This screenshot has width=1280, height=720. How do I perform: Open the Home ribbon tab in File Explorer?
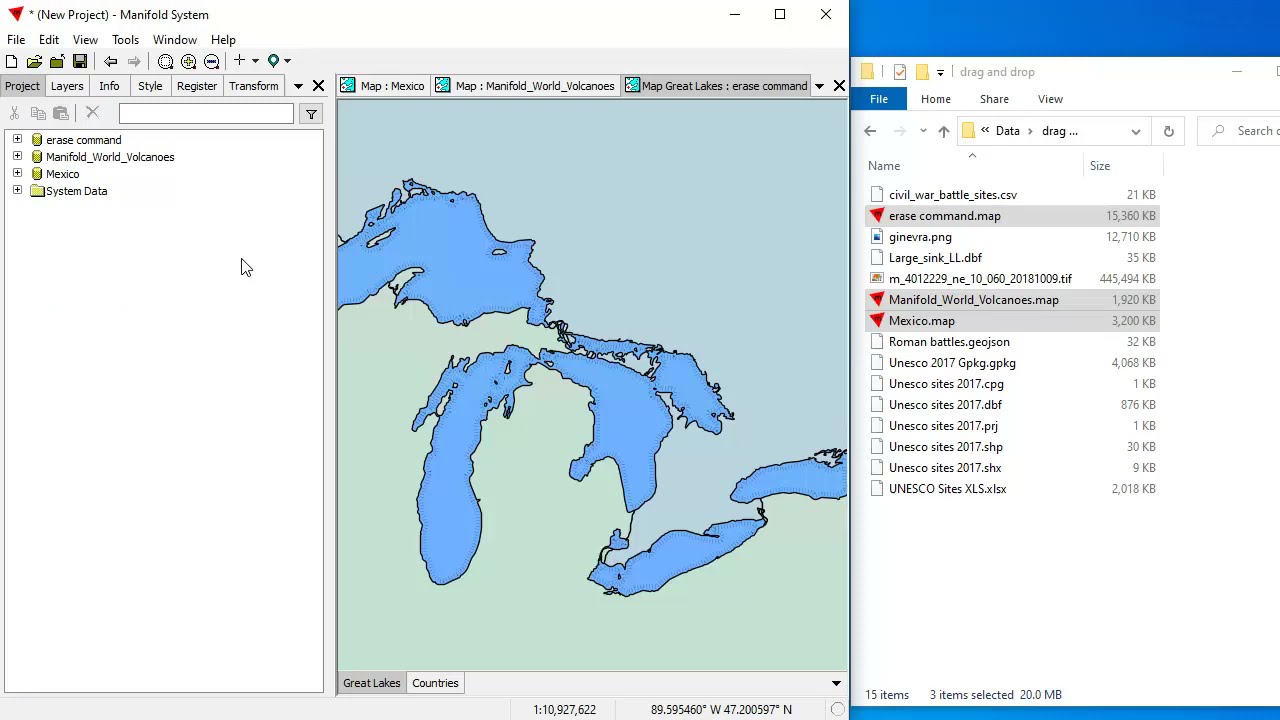point(936,99)
